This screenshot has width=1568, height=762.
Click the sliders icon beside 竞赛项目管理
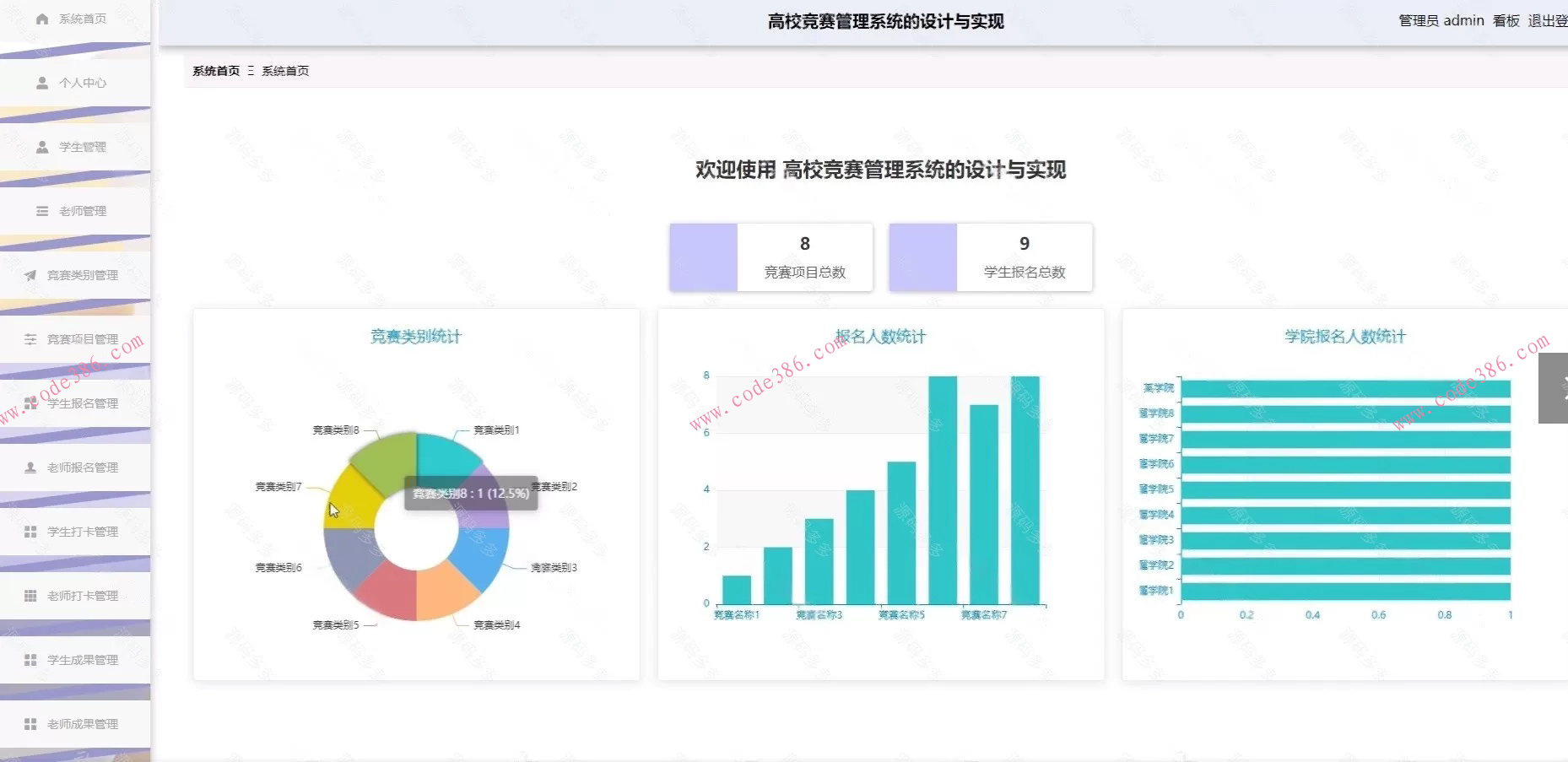(x=30, y=339)
